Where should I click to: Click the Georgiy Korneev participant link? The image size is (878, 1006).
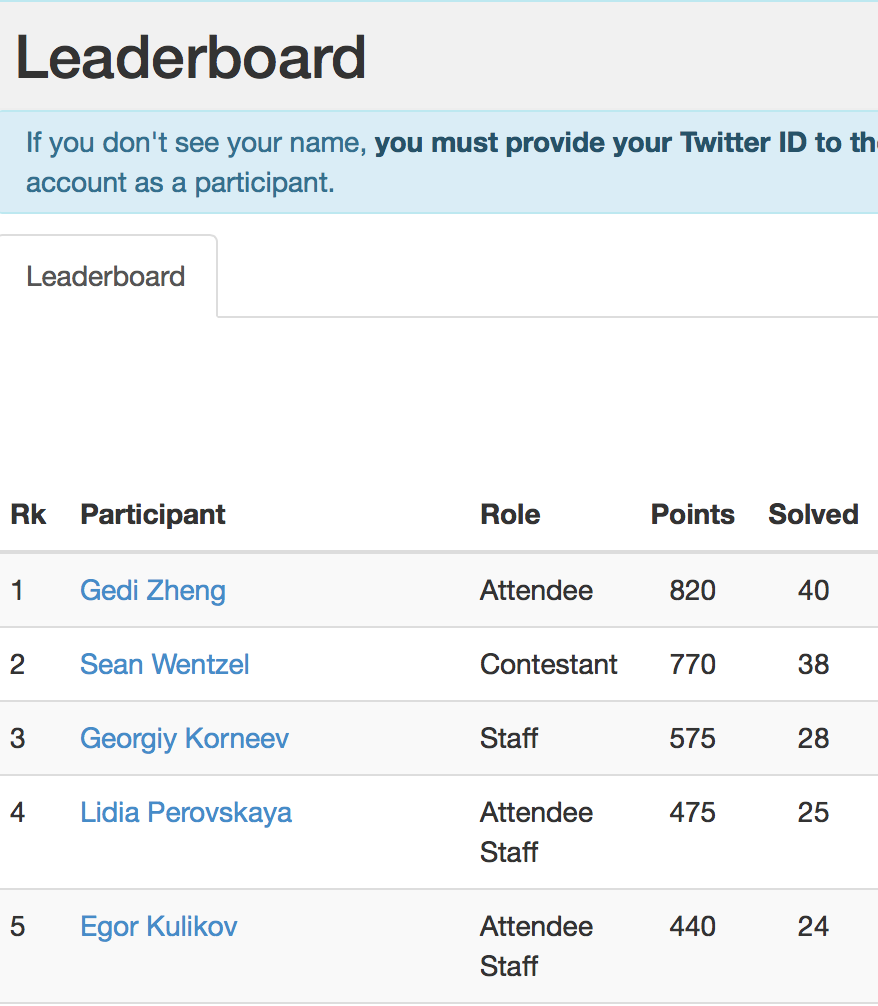tap(185, 739)
